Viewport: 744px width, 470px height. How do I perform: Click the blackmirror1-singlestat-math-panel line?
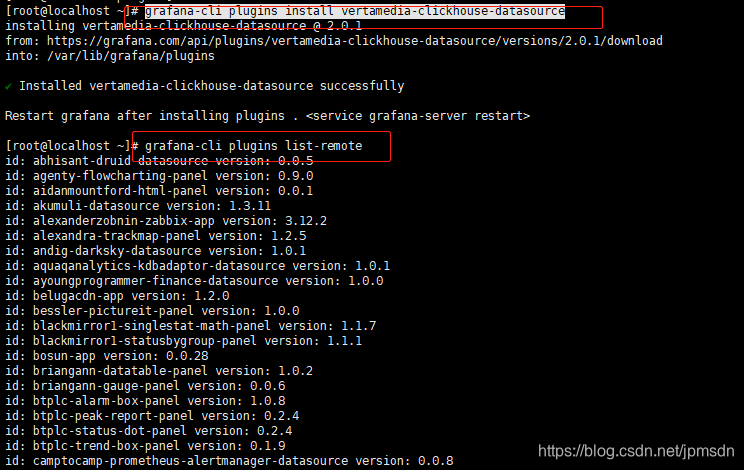(190, 326)
